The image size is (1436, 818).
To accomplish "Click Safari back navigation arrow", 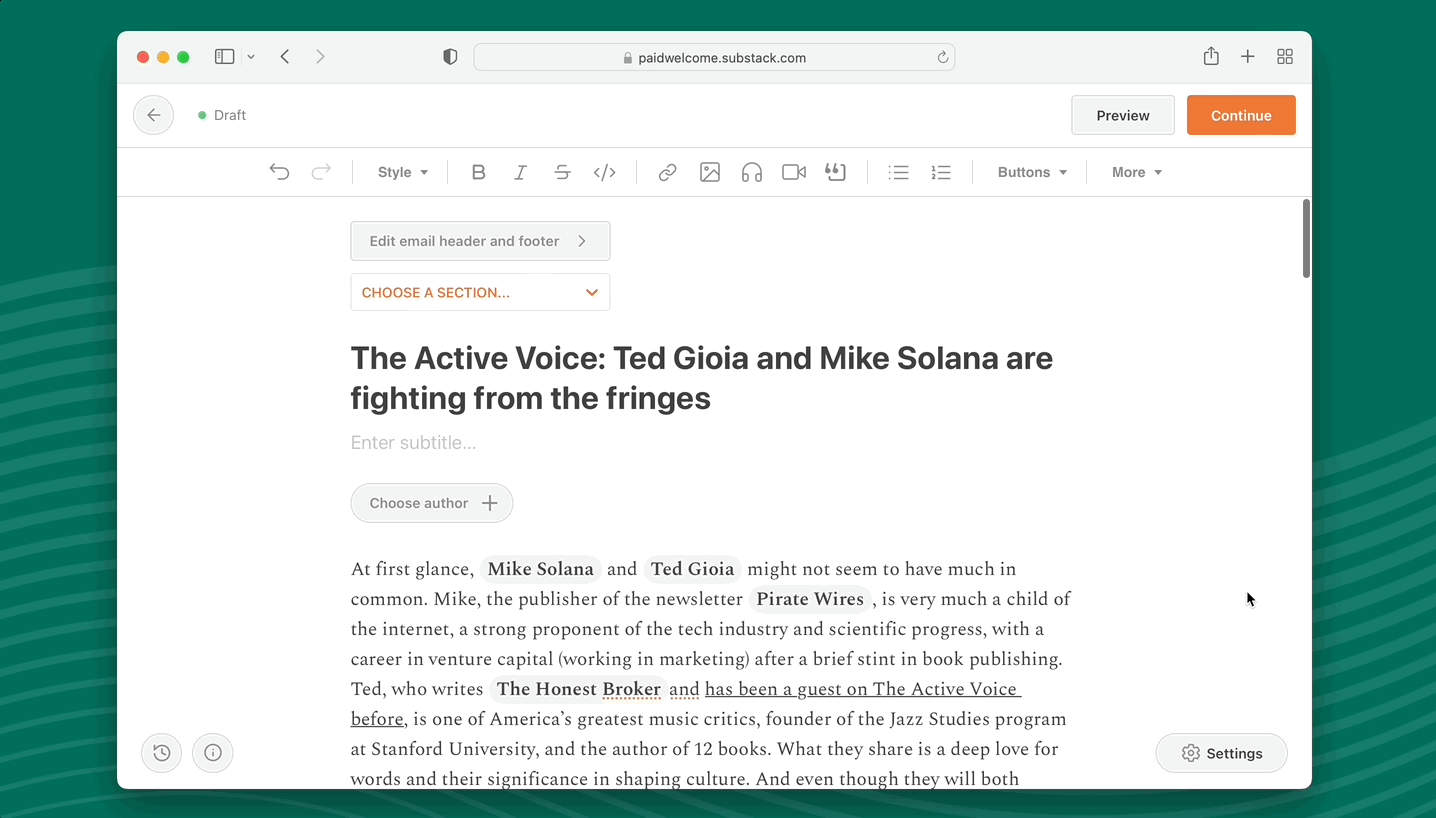I will pyautogui.click(x=285, y=57).
